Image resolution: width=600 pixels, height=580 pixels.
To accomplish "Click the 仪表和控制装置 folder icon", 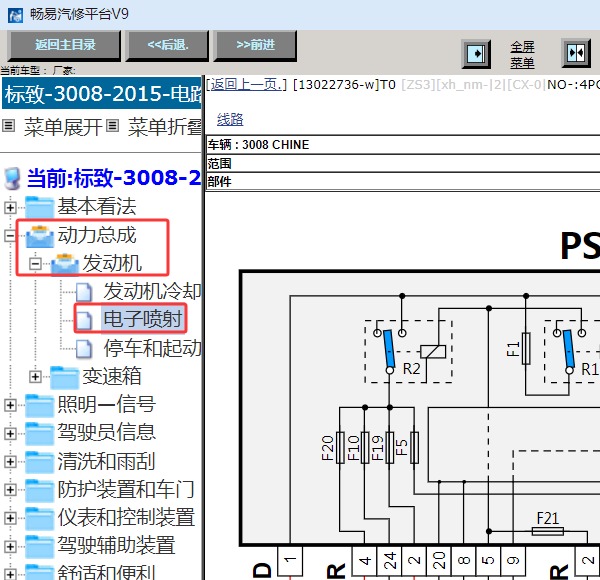I will pos(39,518).
